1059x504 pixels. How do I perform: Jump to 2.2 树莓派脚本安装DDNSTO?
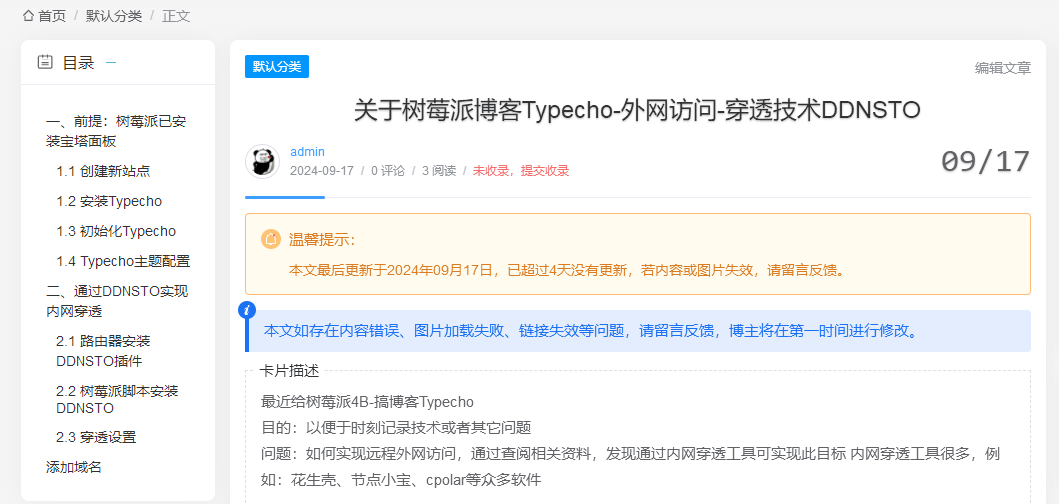click(117, 399)
